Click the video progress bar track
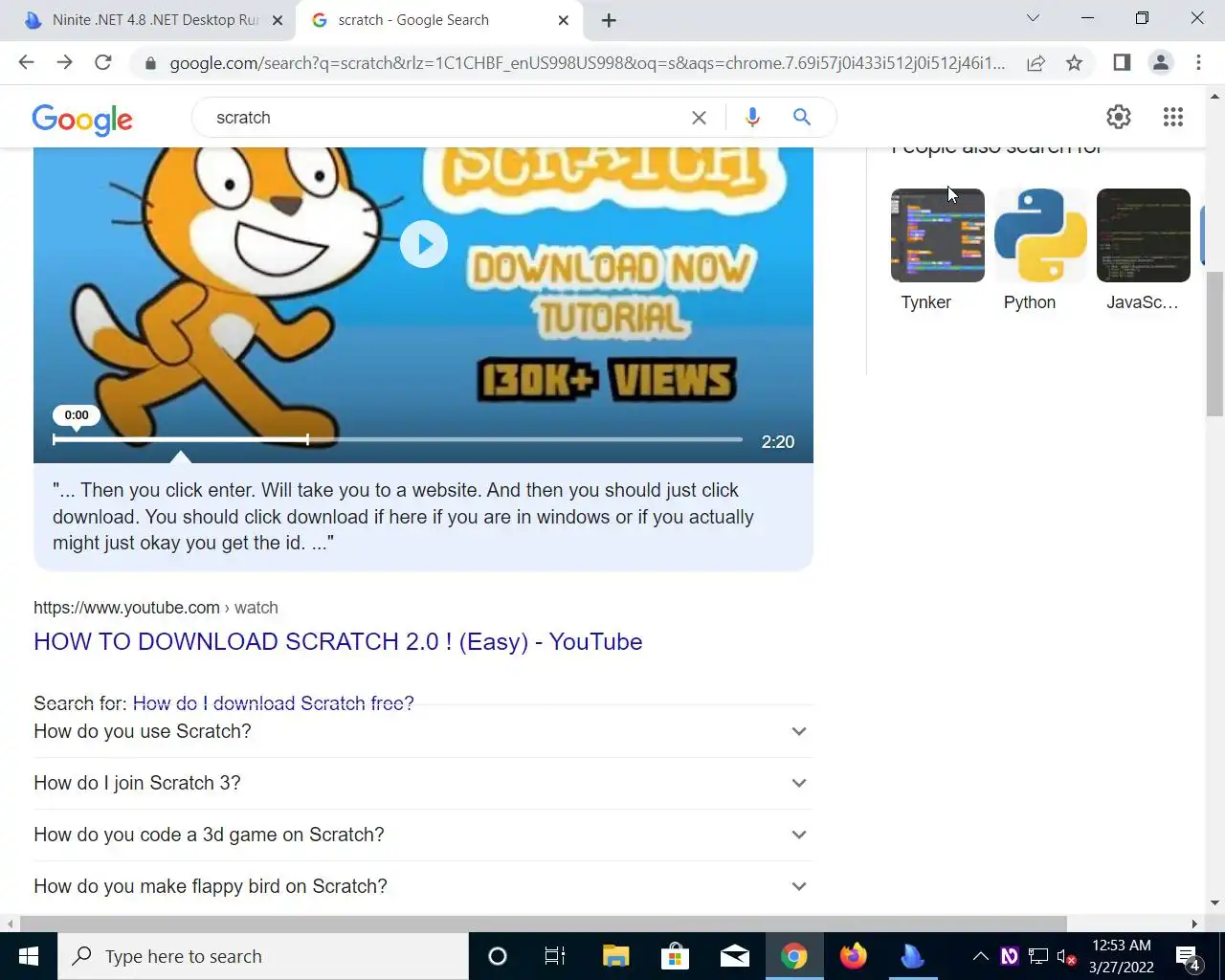Screen dimensions: 1225x980 397,439
